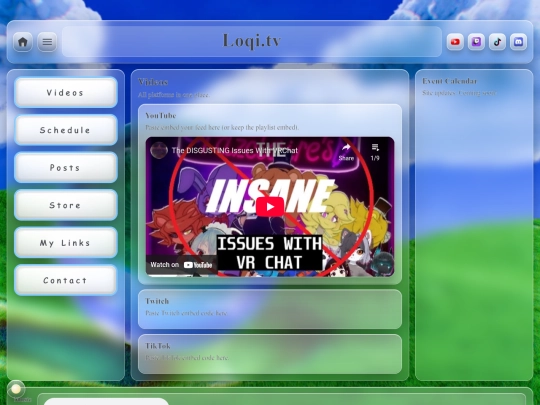Click the Loqi.tv site title banner

252,42
